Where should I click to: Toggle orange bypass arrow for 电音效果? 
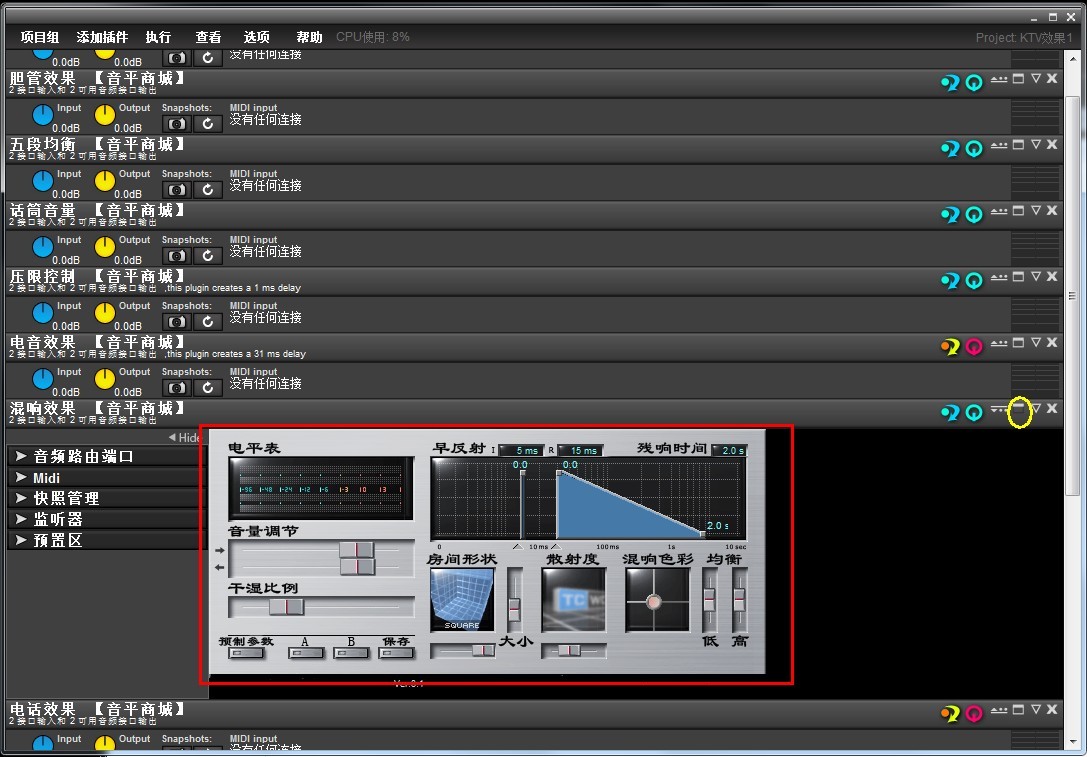950,347
